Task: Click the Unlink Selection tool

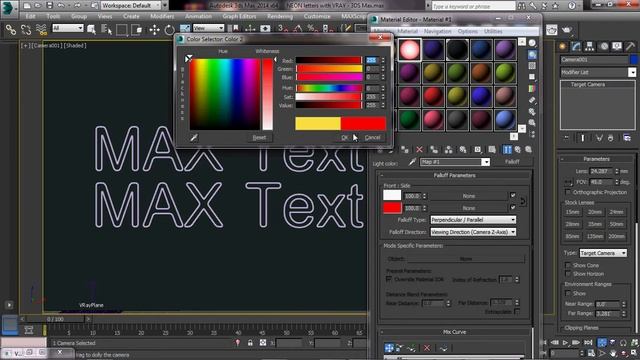Action: [x=26, y=29]
